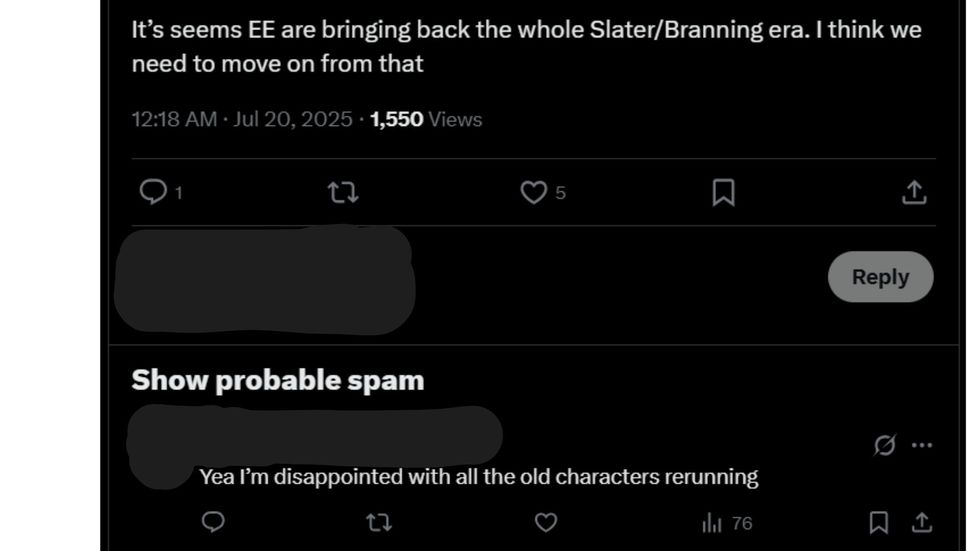Like the comment about old characters rerunning
Image resolution: width=980 pixels, height=551 pixels.
[545, 522]
